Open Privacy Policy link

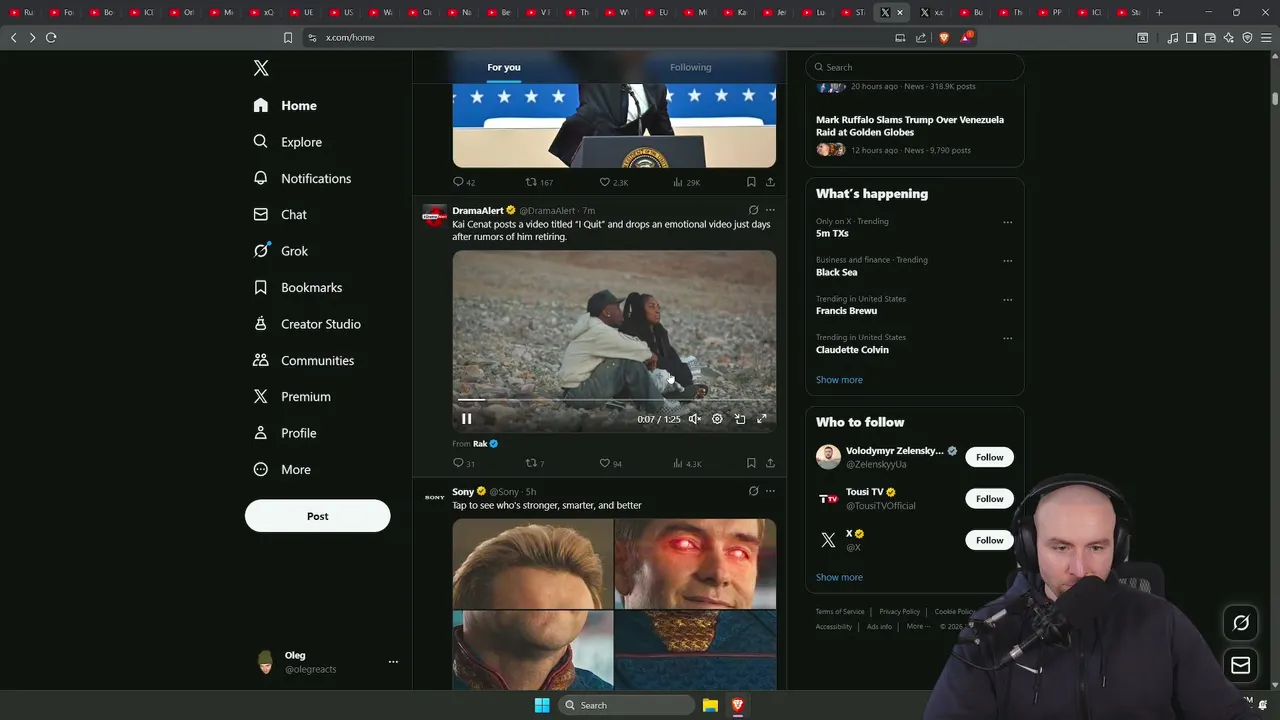point(900,611)
